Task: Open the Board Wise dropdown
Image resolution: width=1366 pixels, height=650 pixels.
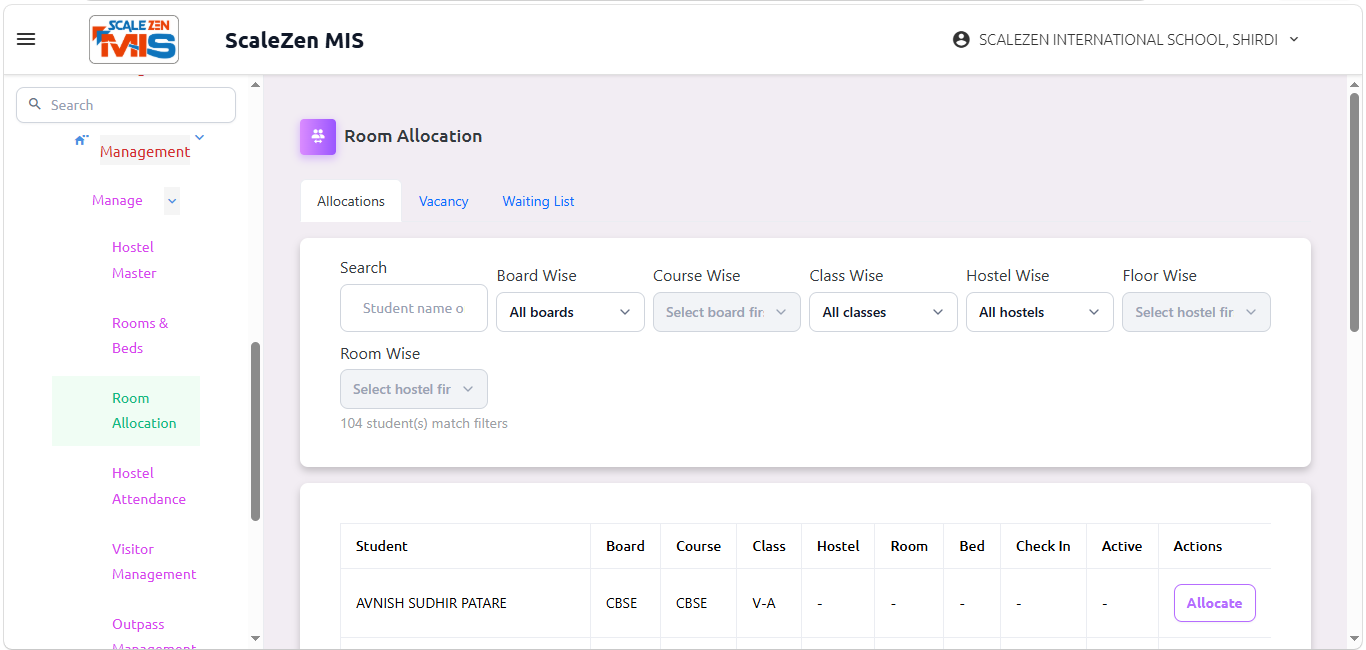Action: 570,312
